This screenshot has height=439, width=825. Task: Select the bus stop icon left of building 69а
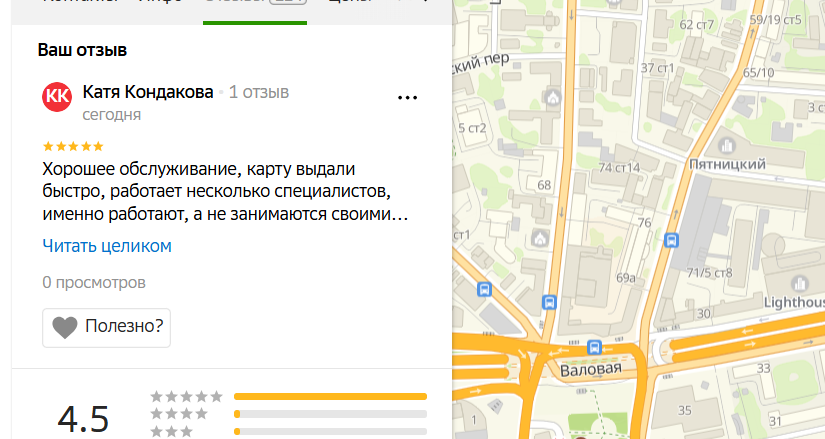point(549,303)
